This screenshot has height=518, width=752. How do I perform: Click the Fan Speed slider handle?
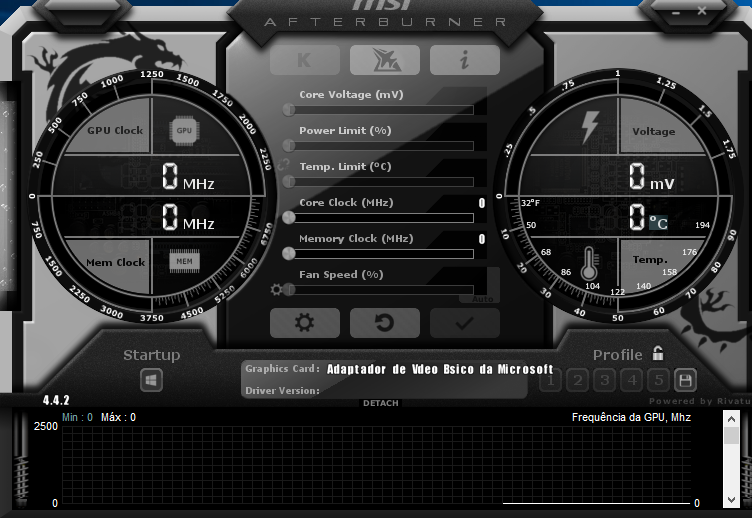pos(289,289)
